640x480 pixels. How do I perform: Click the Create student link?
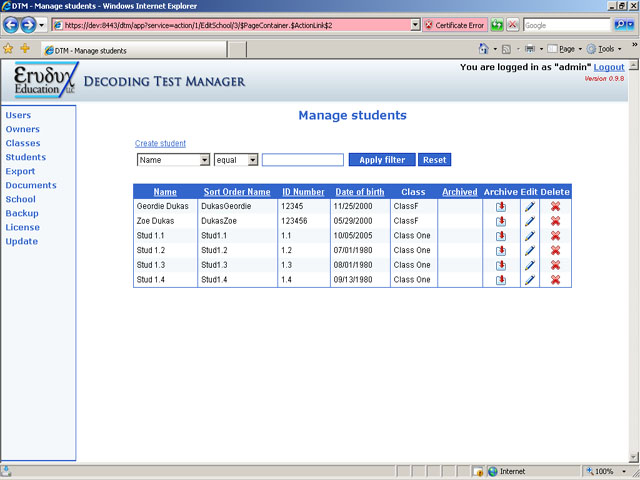coord(160,143)
